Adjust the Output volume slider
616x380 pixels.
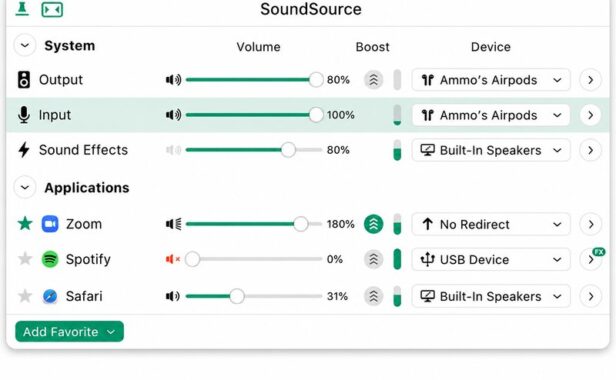tap(254, 80)
